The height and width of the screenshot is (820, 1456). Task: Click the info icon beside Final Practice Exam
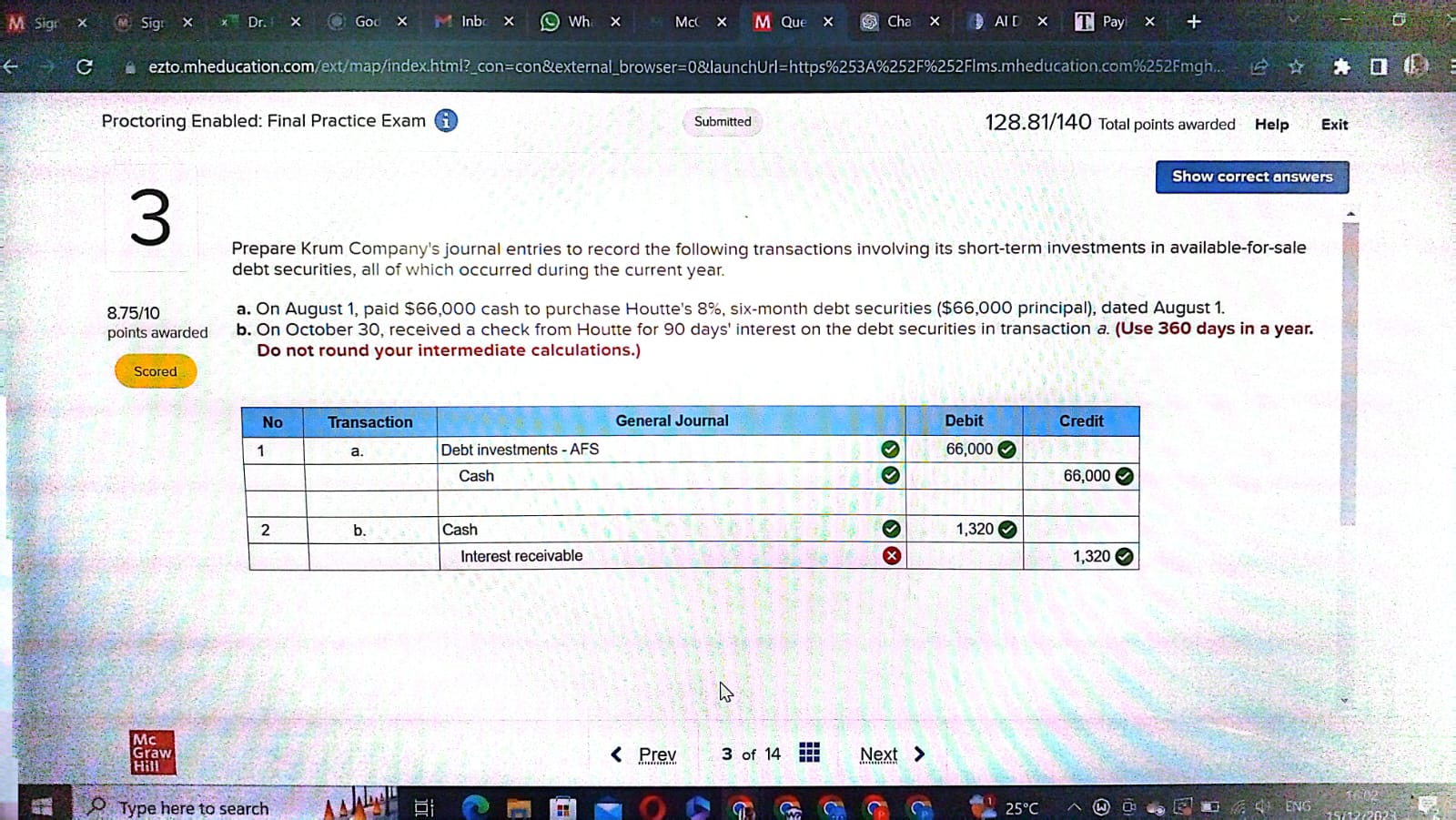446,121
